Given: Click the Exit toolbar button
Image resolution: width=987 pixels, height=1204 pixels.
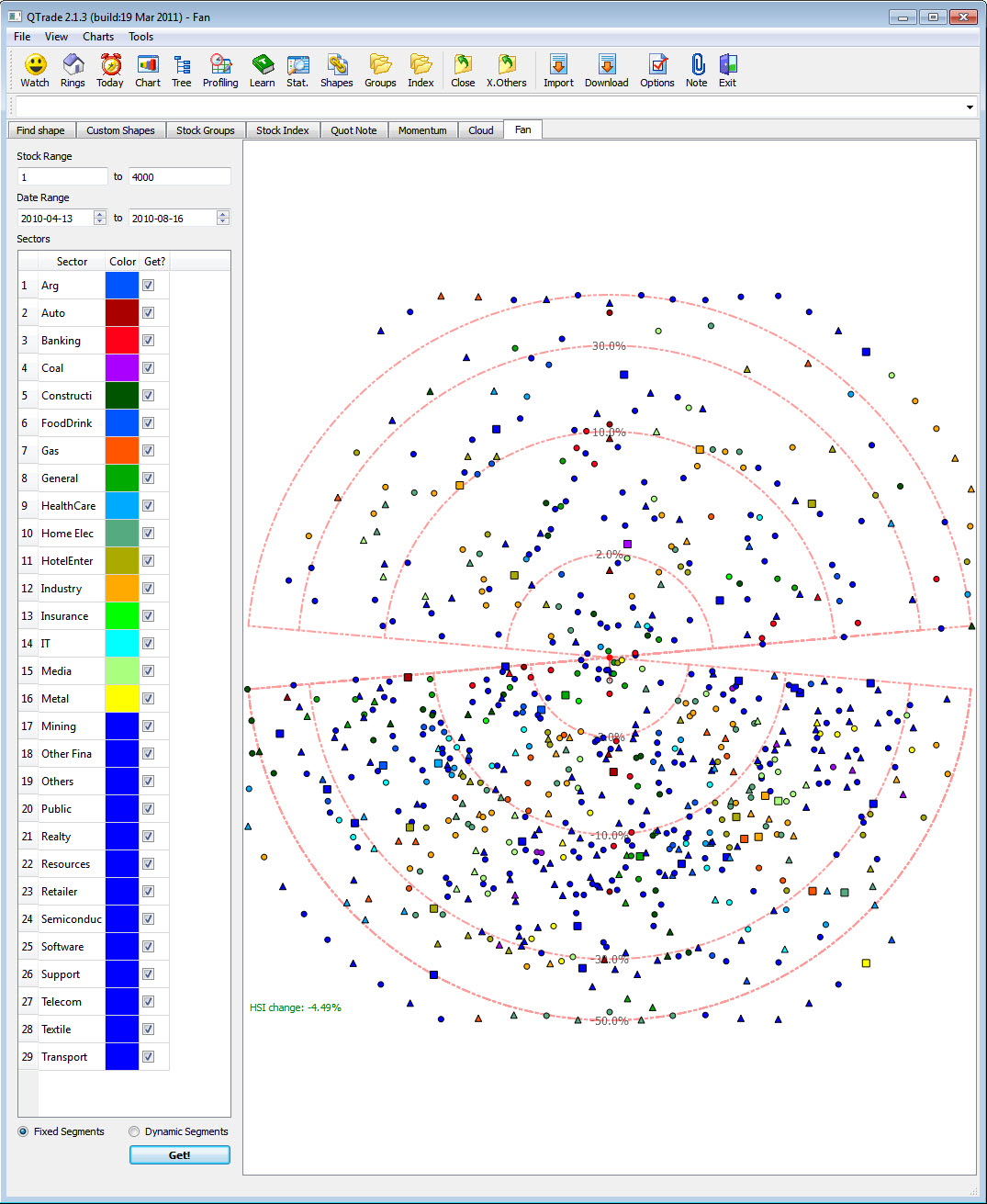Looking at the screenshot, I should [x=727, y=70].
